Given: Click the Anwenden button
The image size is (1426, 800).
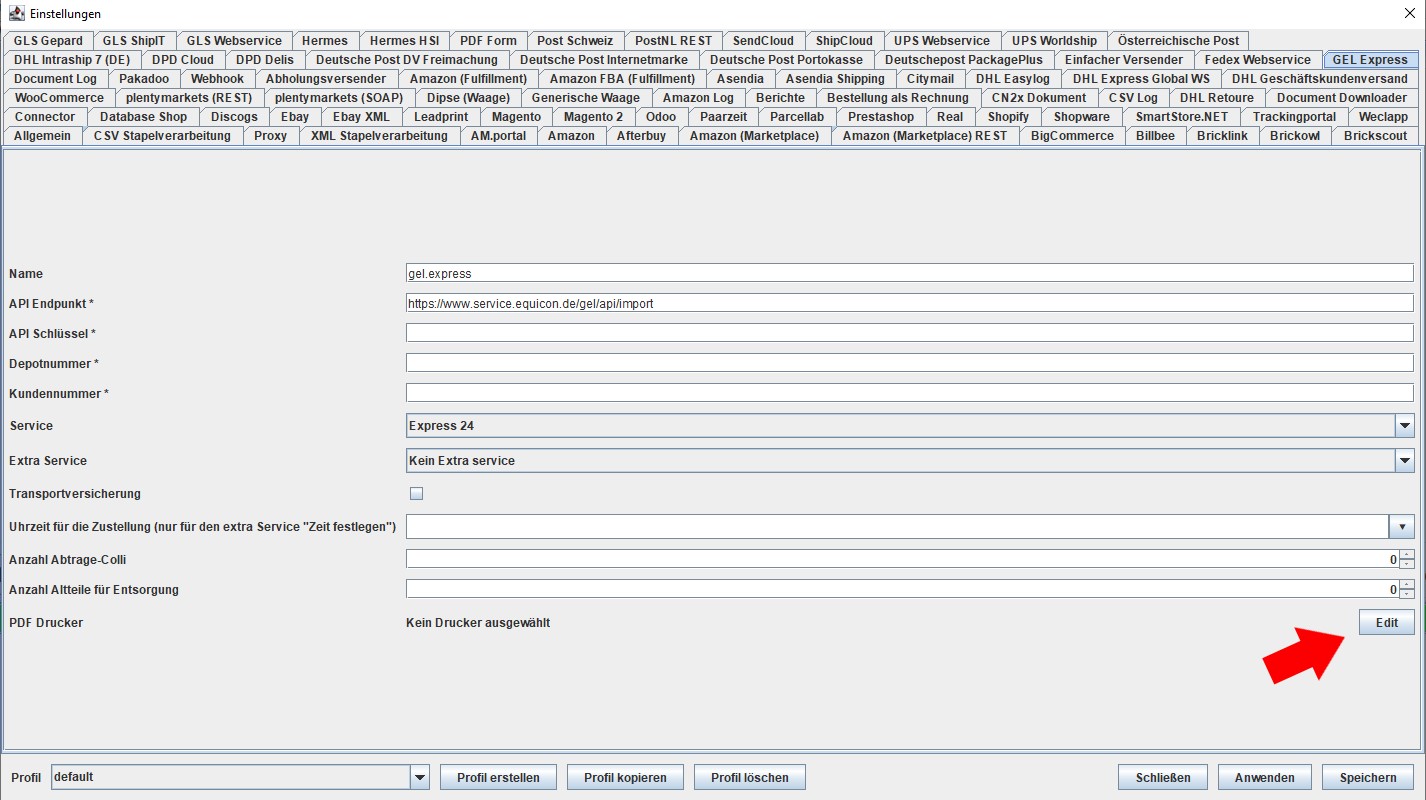Looking at the screenshot, I should 1265,778.
